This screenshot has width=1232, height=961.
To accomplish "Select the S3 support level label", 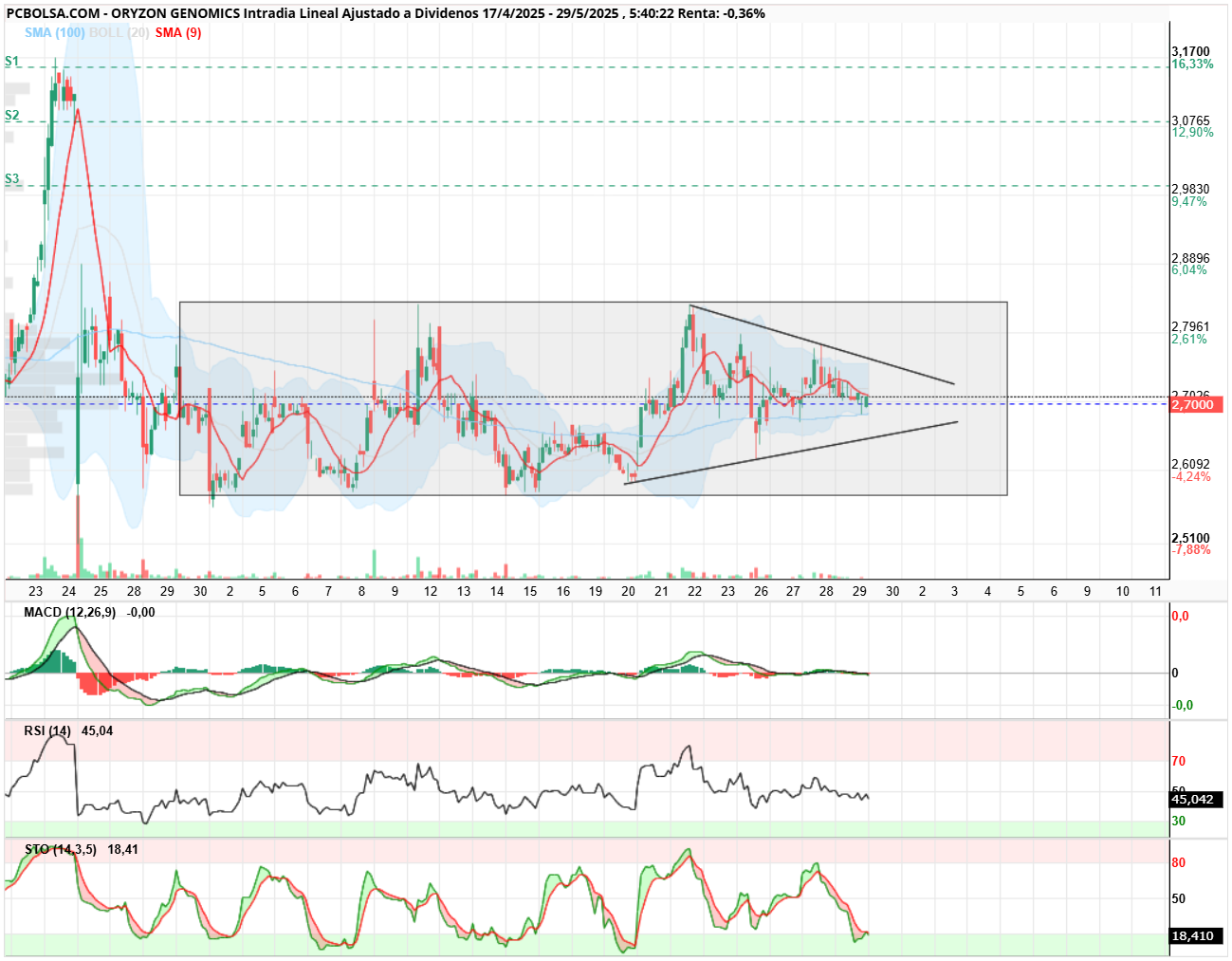I will (x=11, y=178).
